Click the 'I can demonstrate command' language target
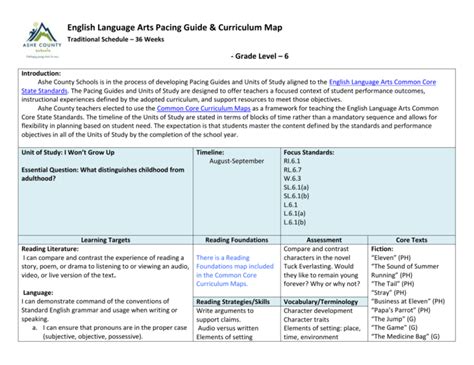Screen dimensions: 474x365 pos(99,310)
